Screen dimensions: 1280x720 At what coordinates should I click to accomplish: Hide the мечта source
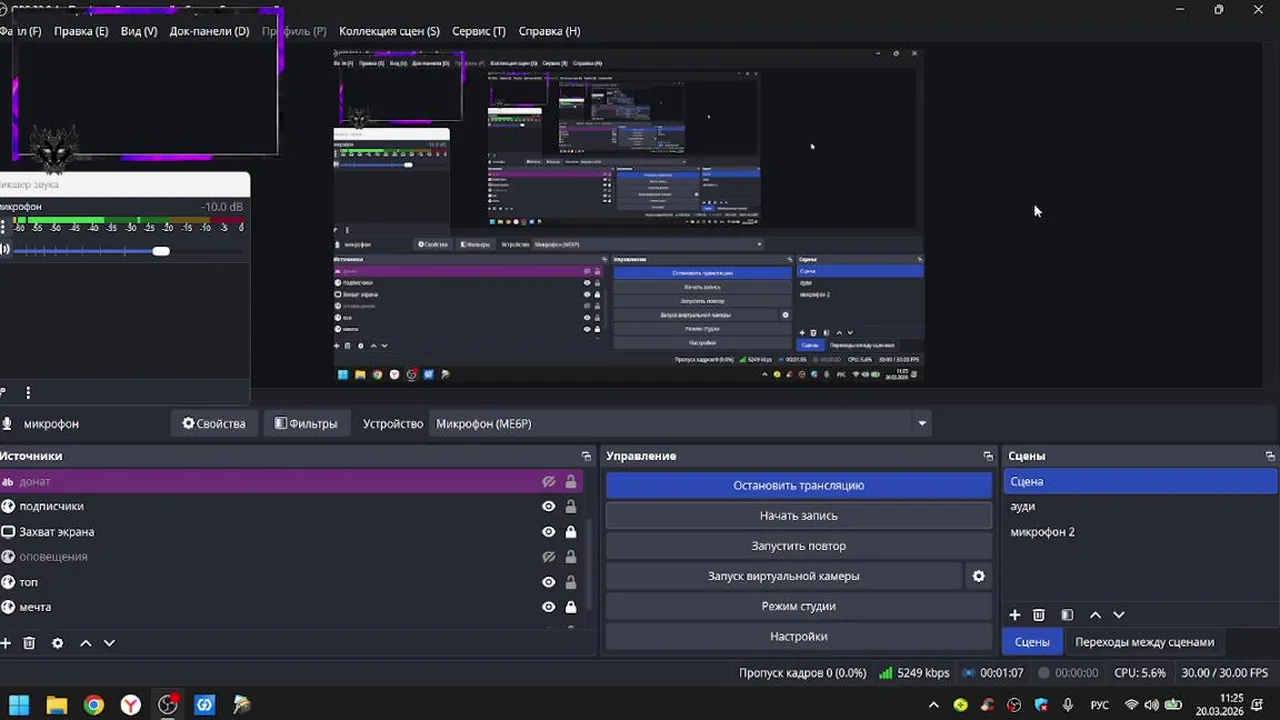549,607
